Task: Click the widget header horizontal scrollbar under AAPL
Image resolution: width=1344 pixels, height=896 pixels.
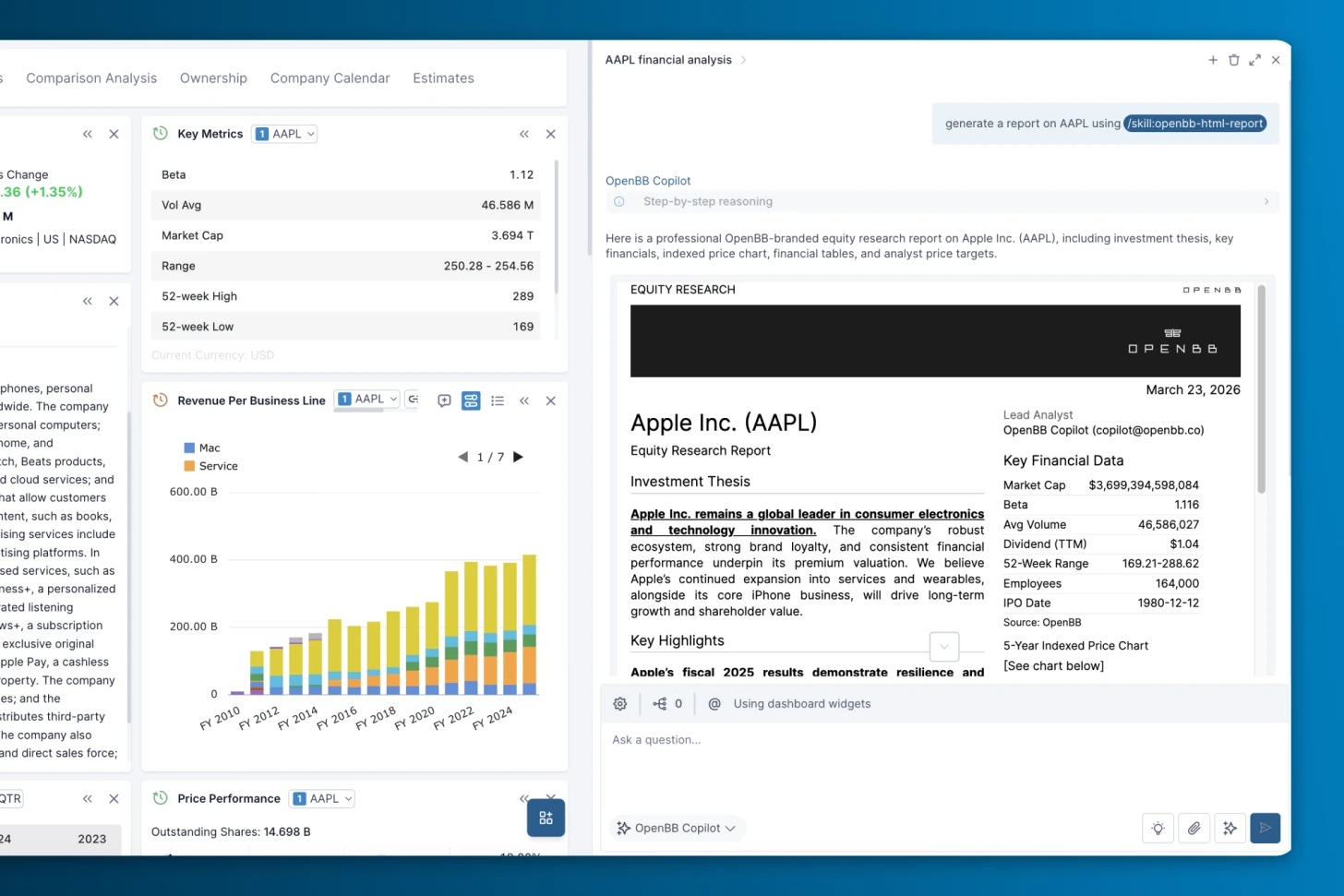Action: point(359,411)
